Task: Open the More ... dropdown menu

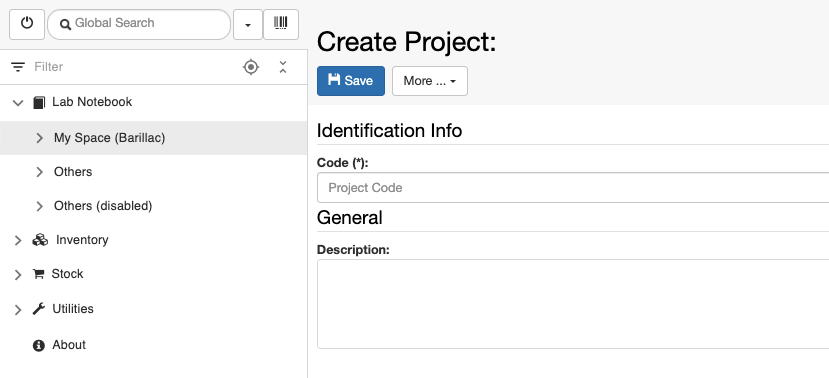Action: pyautogui.click(x=430, y=81)
